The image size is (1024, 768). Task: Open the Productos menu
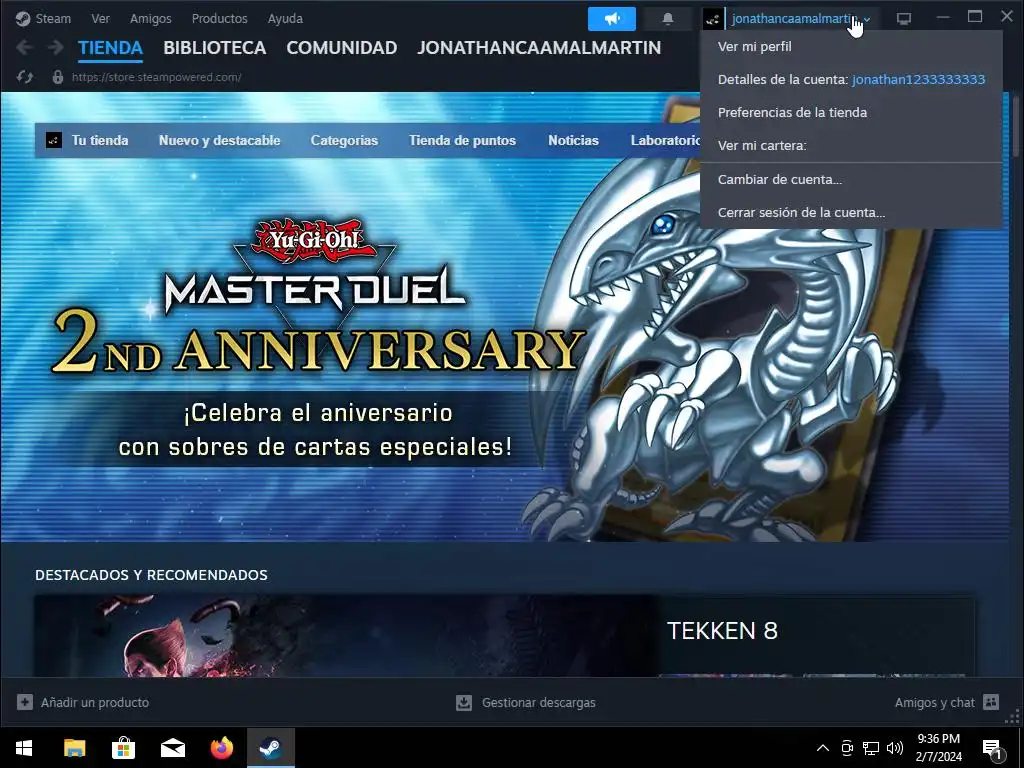(x=219, y=18)
